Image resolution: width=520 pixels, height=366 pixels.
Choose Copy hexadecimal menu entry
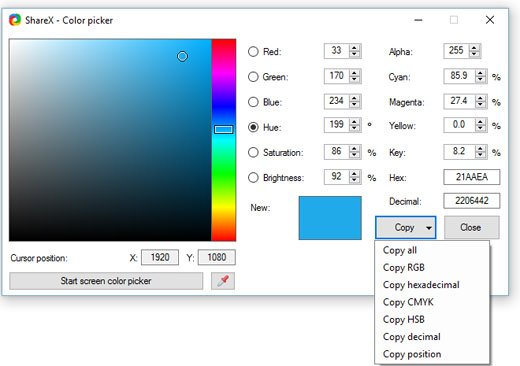click(x=432, y=285)
